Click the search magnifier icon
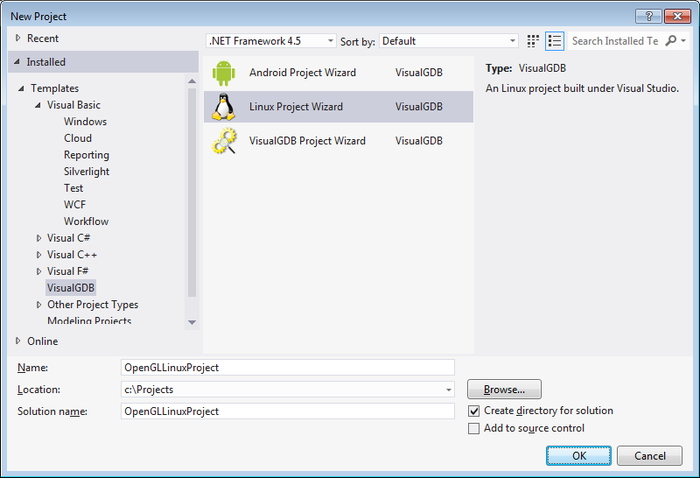700x478 pixels. pyautogui.click(x=671, y=41)
